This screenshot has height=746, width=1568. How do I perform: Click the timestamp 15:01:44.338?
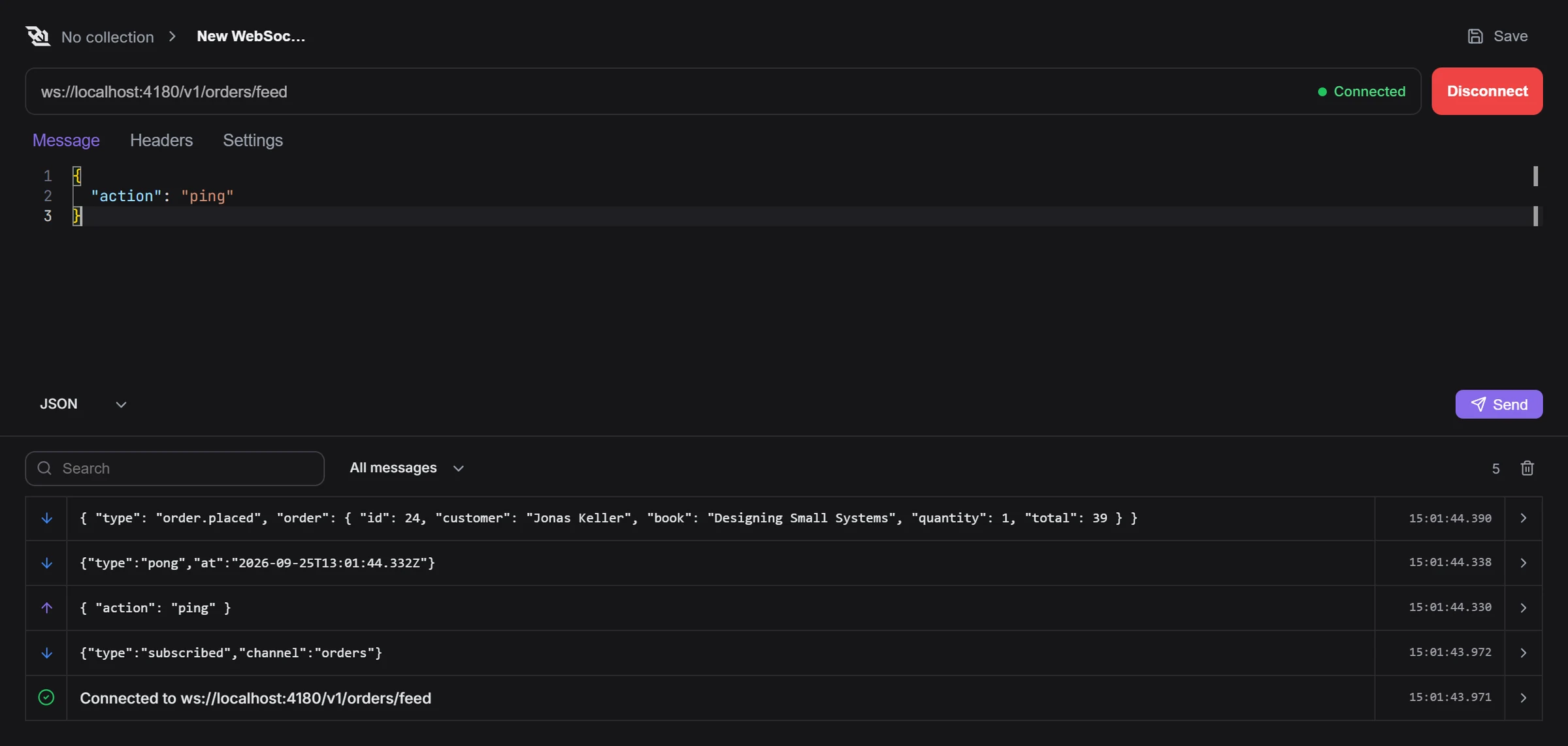tap(1450, 562)
